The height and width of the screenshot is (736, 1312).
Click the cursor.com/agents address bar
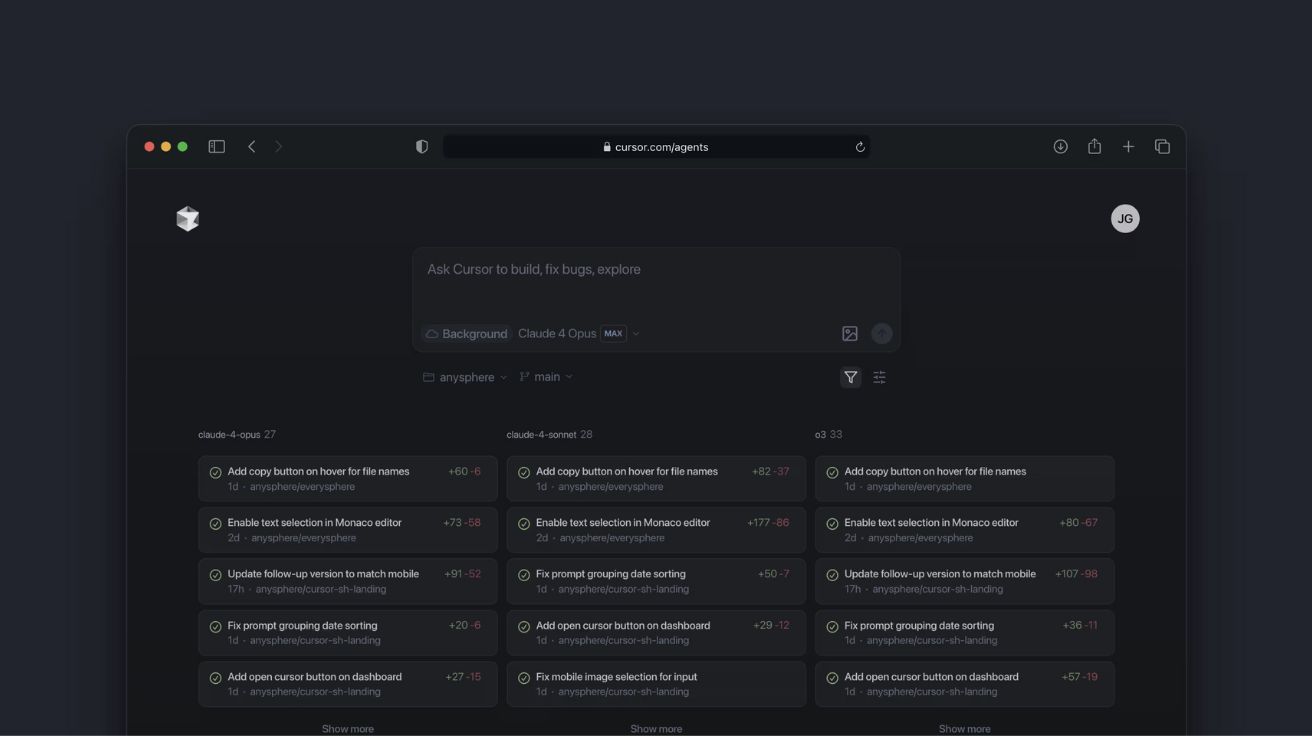point(656,147)
